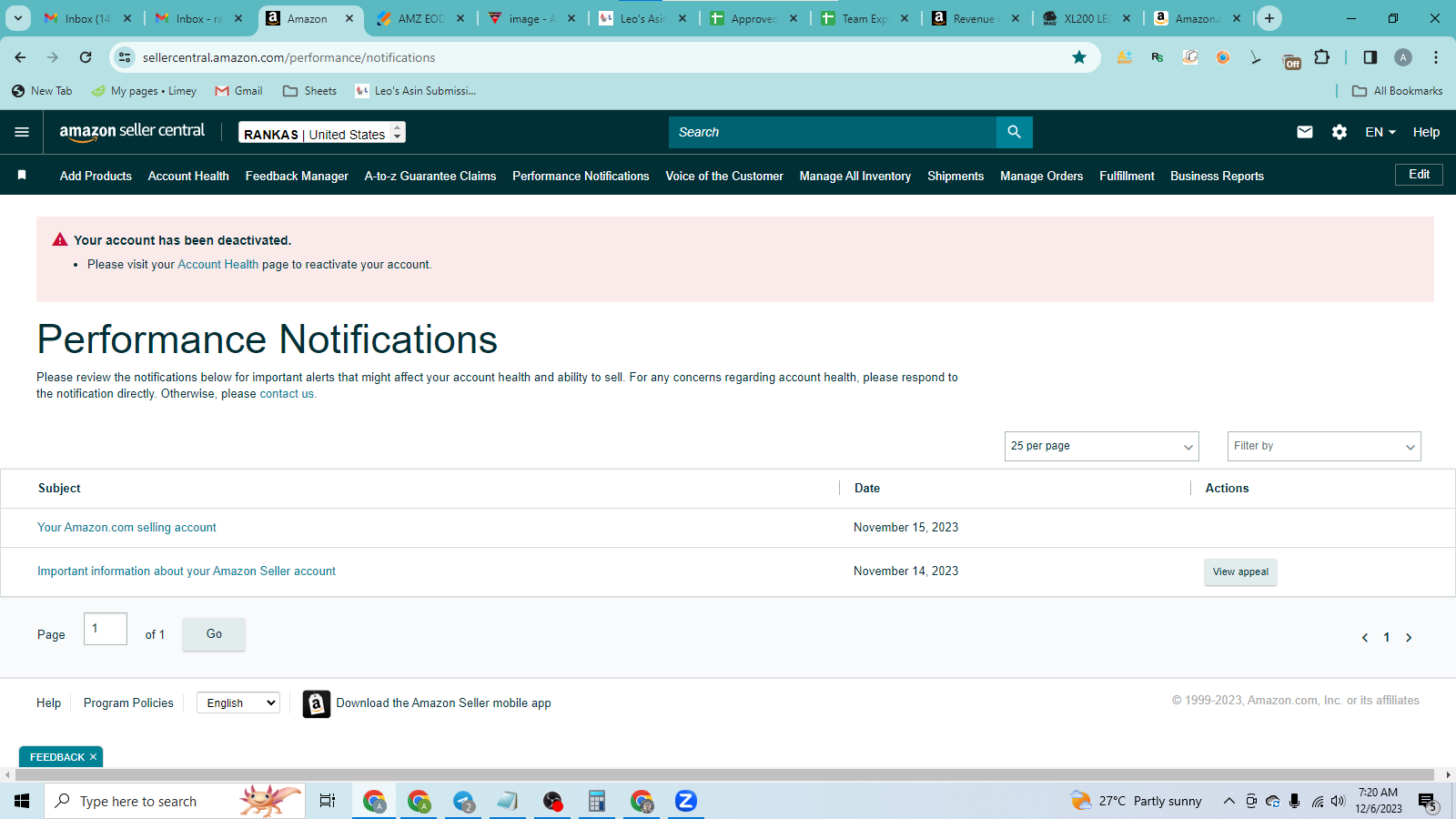Screen dimensions: 1456x819
Task: Open Calculator app in taskbar
Action: (x=597, y=801)
